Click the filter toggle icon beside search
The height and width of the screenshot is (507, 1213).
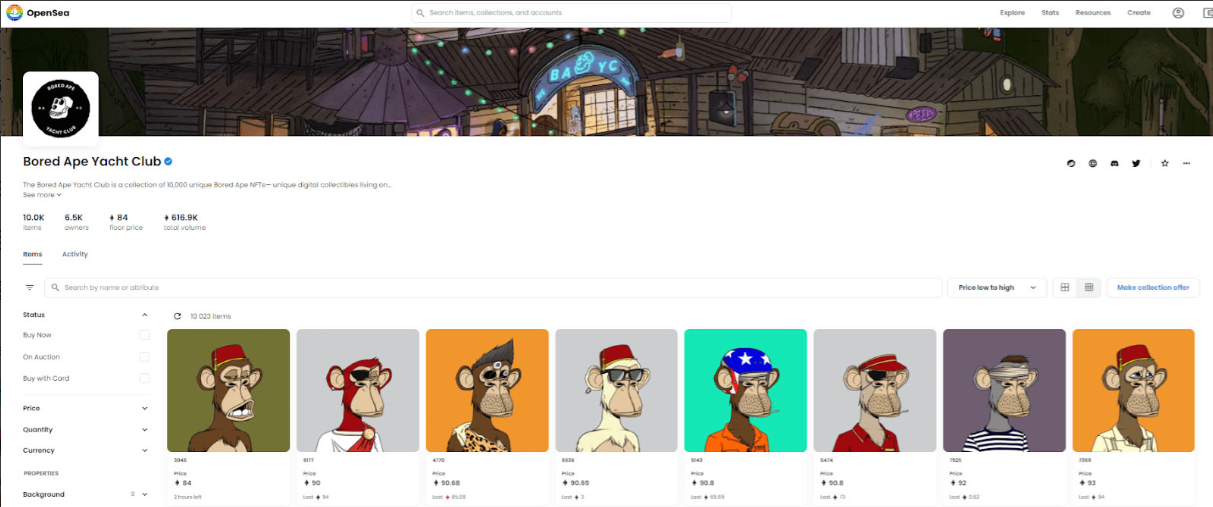point(29,288)
